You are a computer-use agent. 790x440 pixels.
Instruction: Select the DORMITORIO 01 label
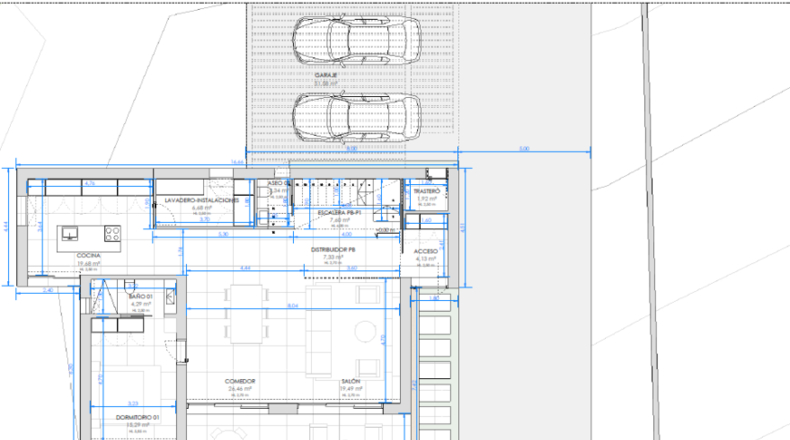click(138, 418)
